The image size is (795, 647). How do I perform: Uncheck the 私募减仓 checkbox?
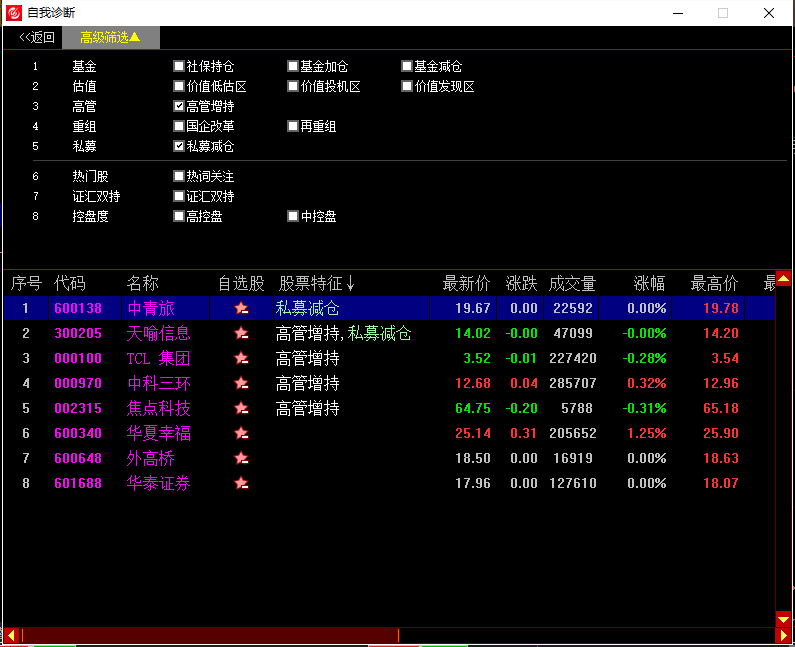[179, 146]
